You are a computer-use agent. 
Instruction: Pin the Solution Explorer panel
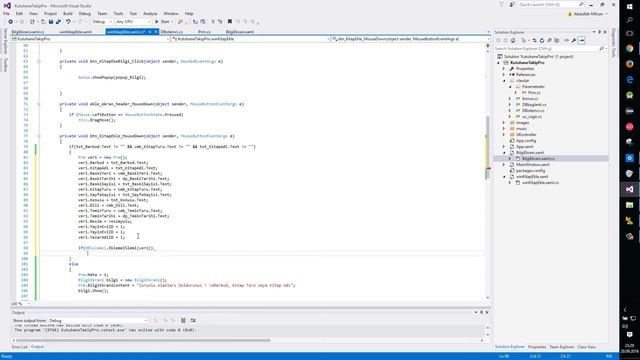600,32
